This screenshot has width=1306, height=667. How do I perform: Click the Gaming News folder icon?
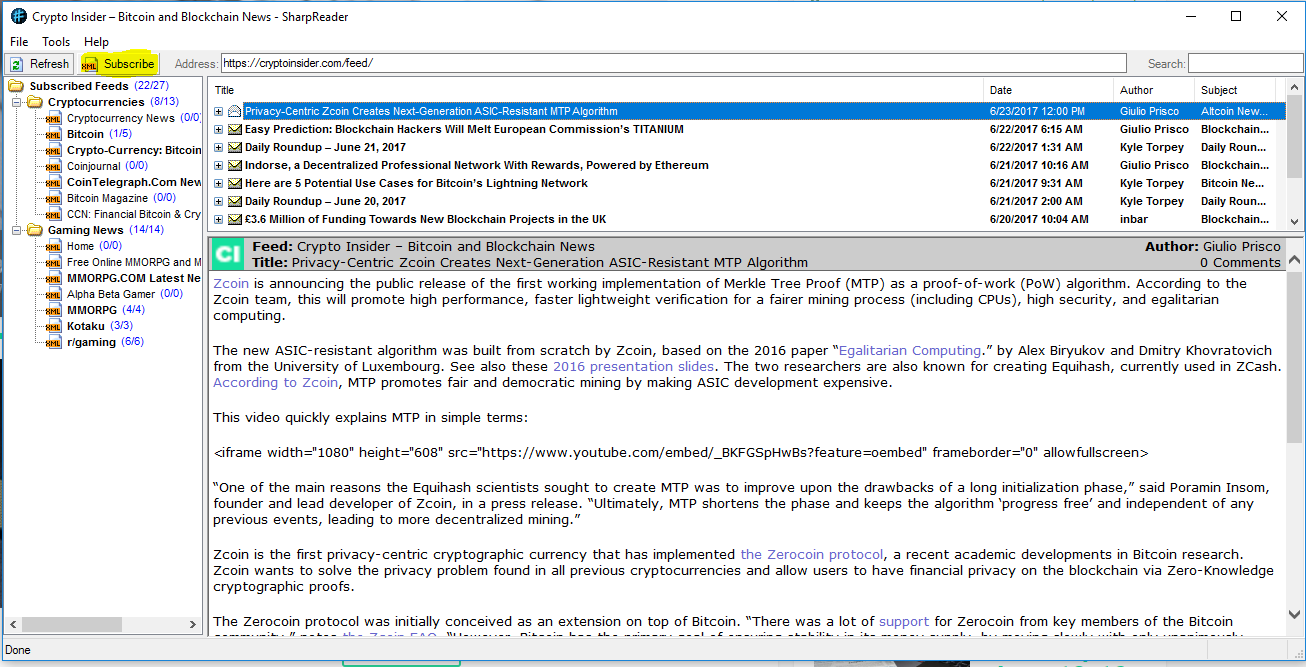(35, 230)
